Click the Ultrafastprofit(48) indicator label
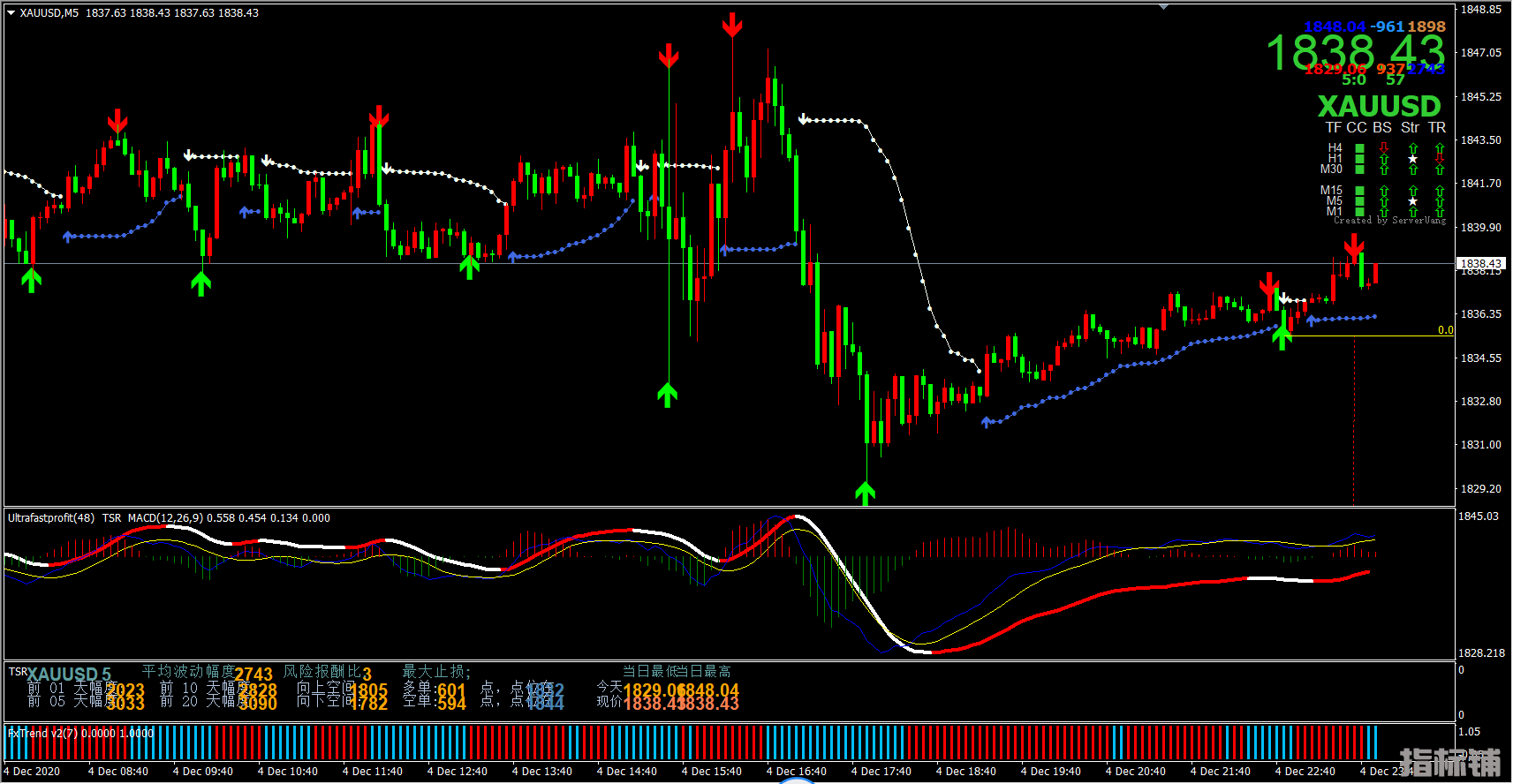The width and height of the screenshot is (1513, 784). pos(51,518)
